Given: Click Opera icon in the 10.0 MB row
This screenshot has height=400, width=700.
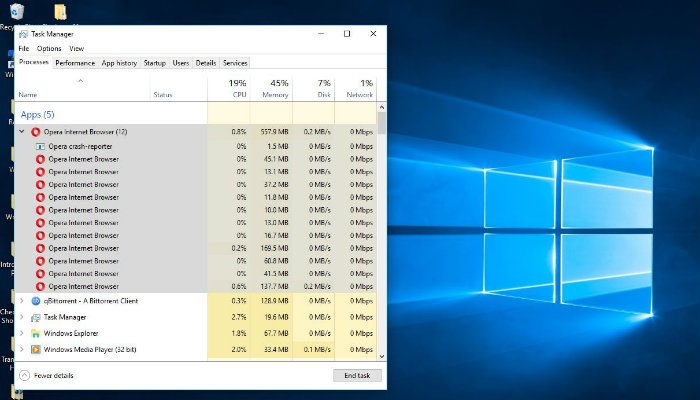Looking at the screenshot, I should point(40,210).
